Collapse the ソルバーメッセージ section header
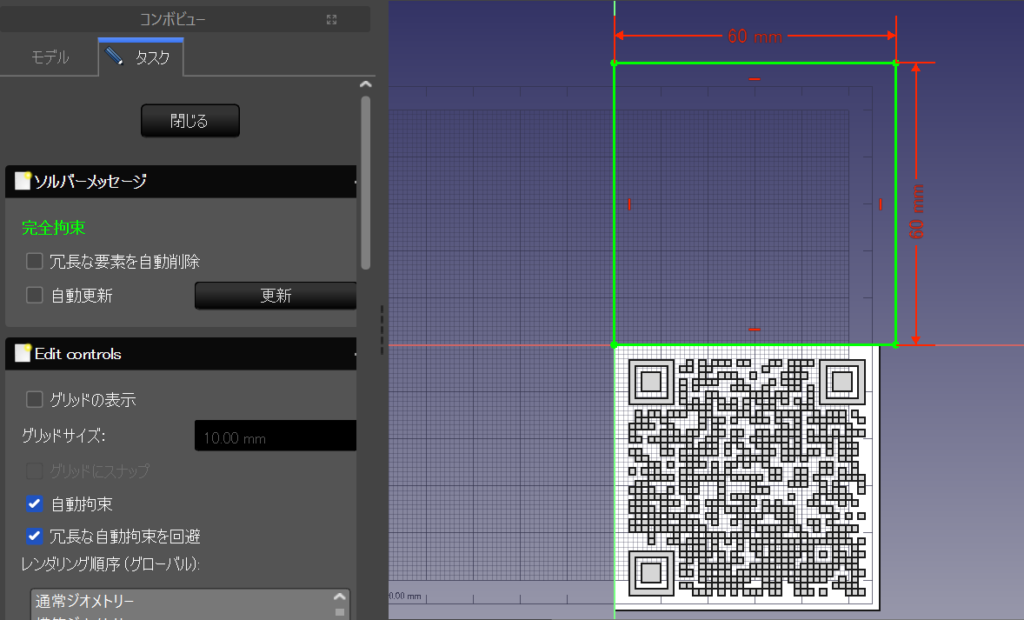This screenshot has width=1024, height=620. coord(181,182)
